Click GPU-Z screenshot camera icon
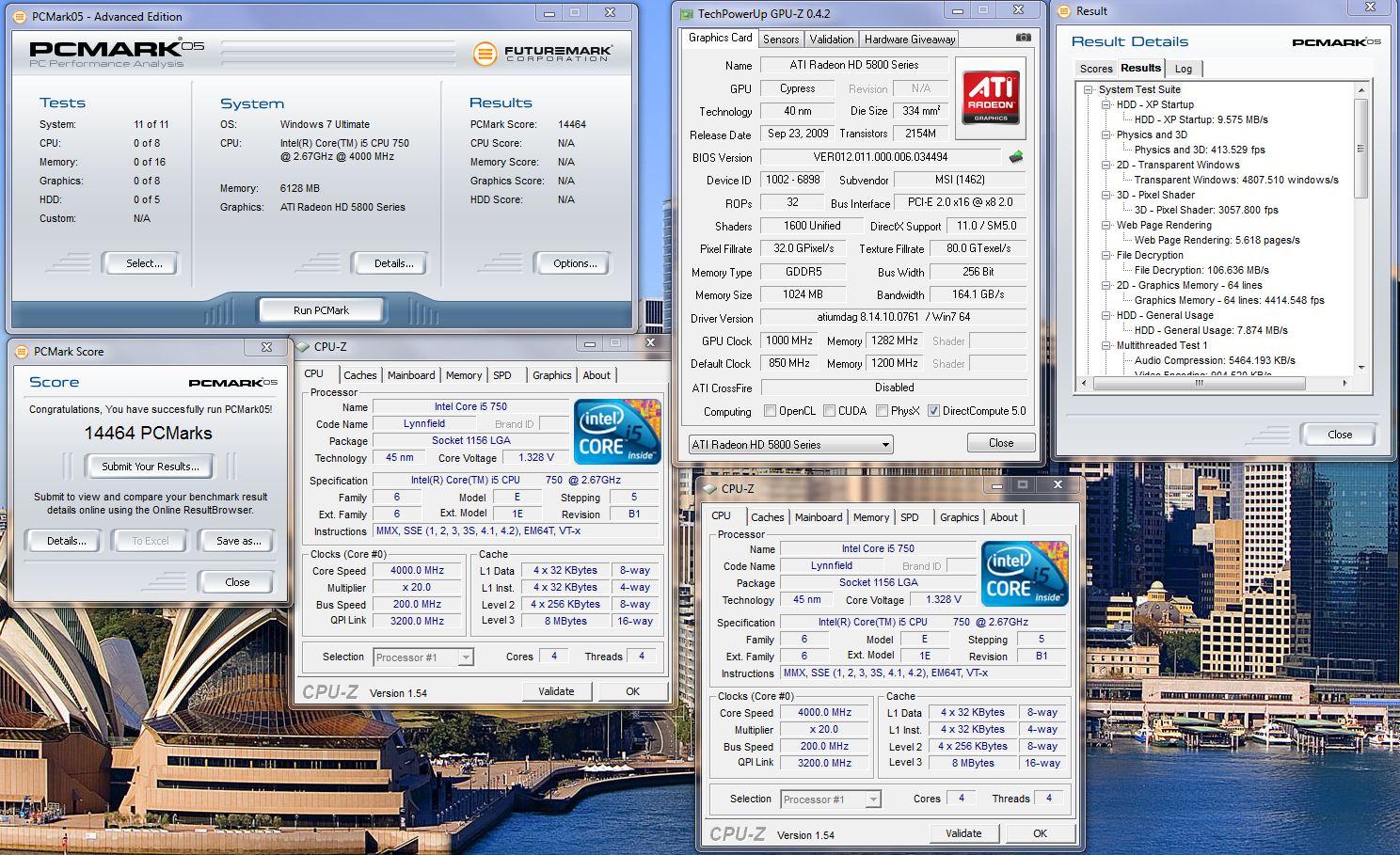Screen dimensions: 1400x855 coord(1023,38)
